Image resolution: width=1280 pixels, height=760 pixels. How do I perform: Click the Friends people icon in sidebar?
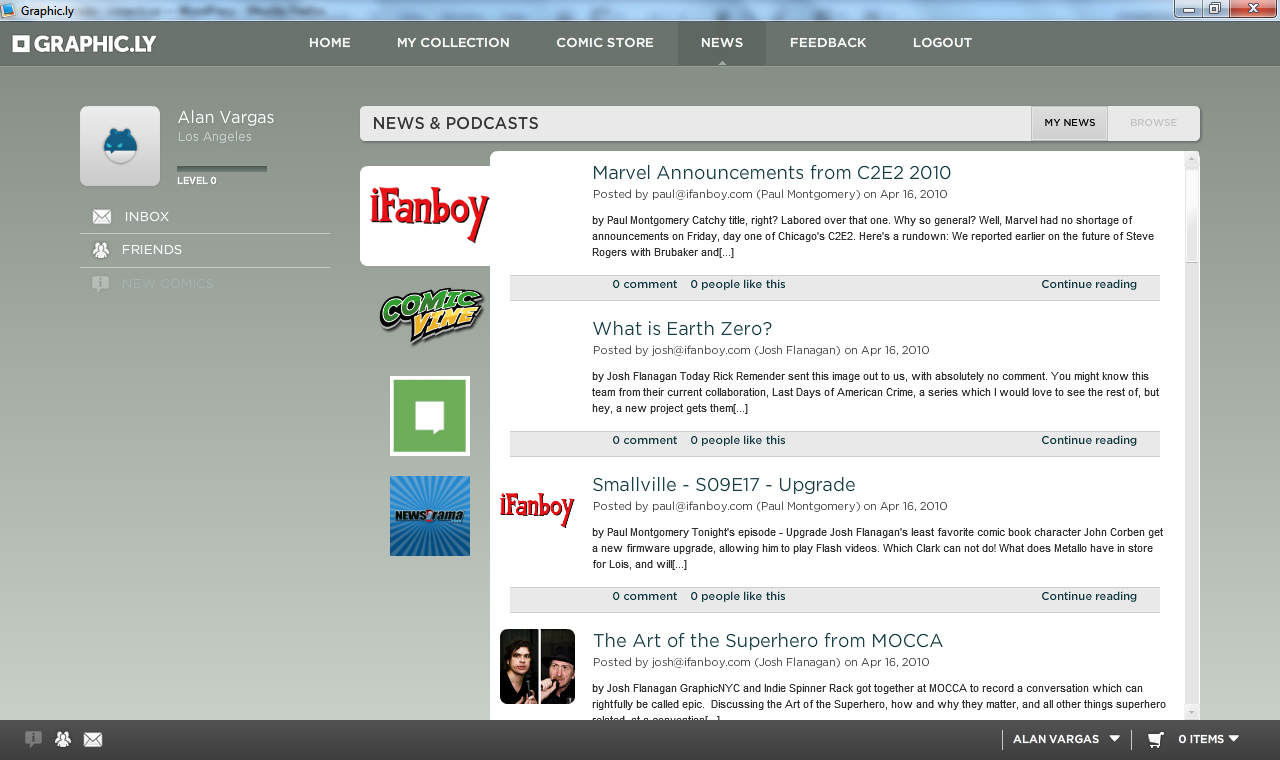101,250
